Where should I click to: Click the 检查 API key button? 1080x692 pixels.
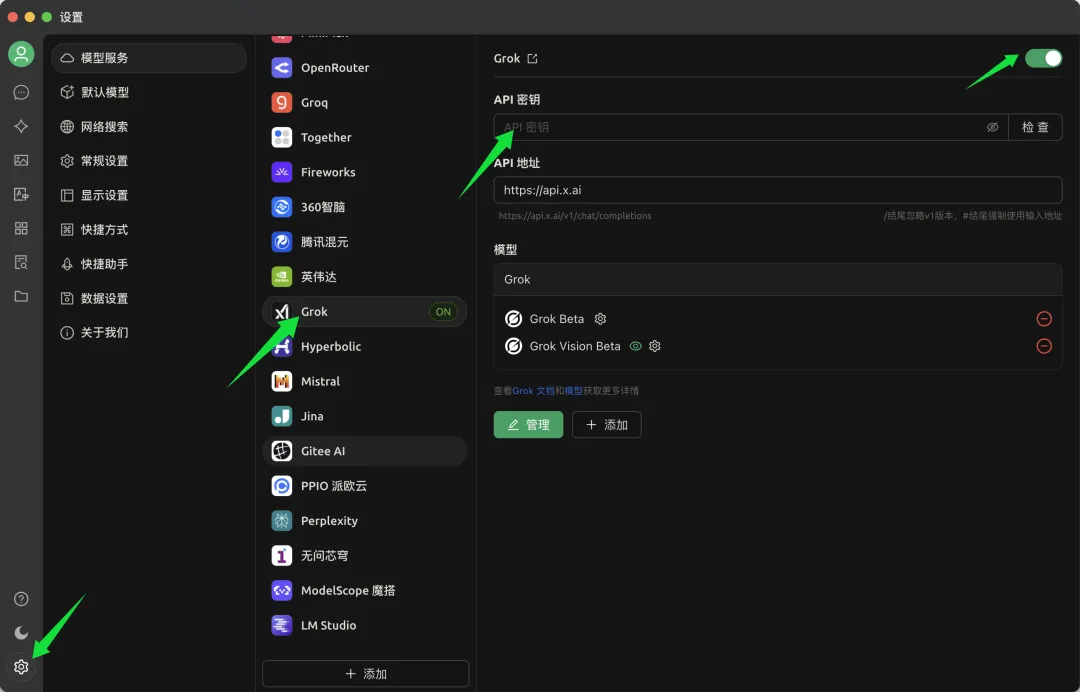[x=1035, y=127]
